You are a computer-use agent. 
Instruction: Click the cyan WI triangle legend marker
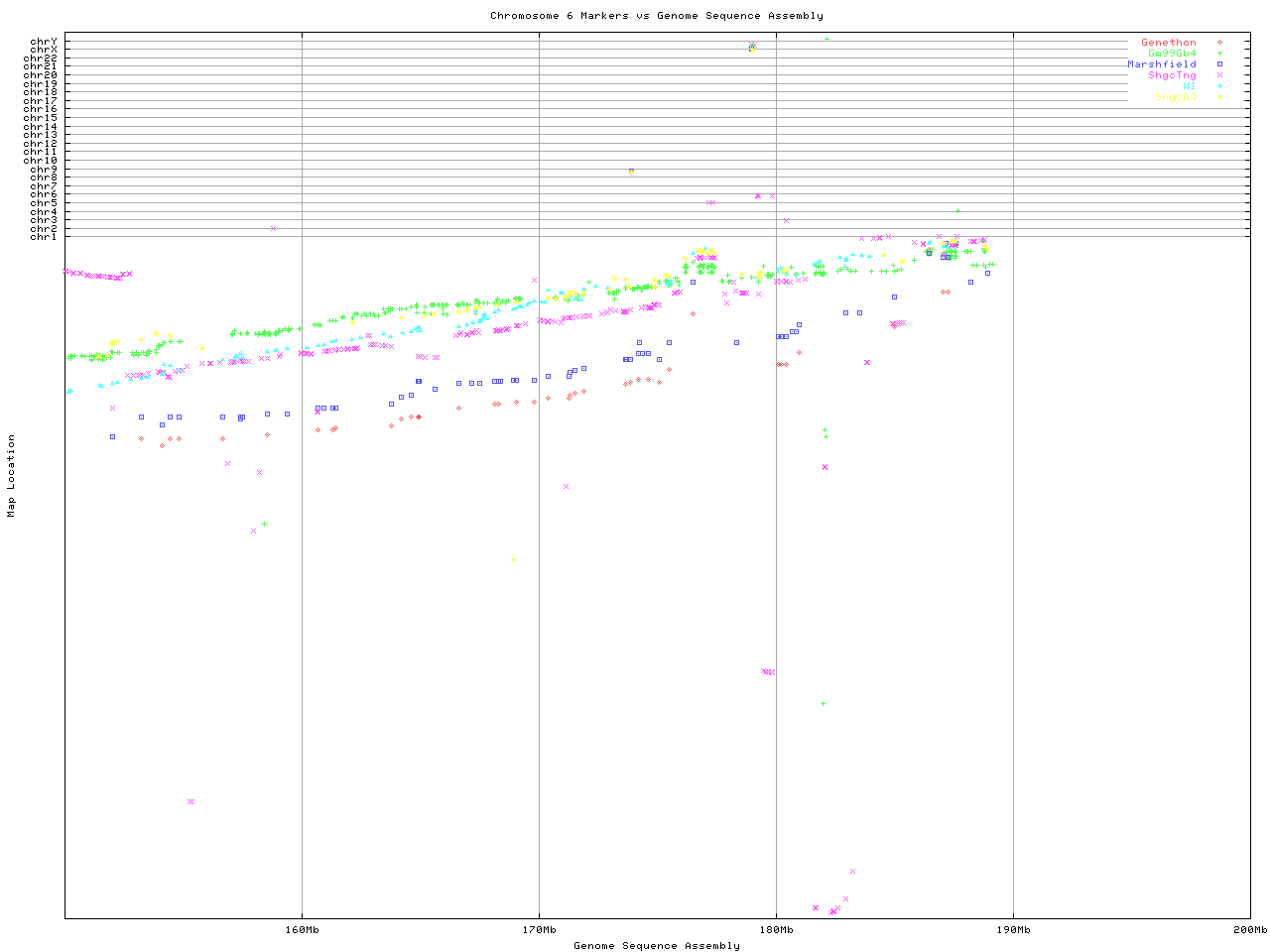[1218, 86]
